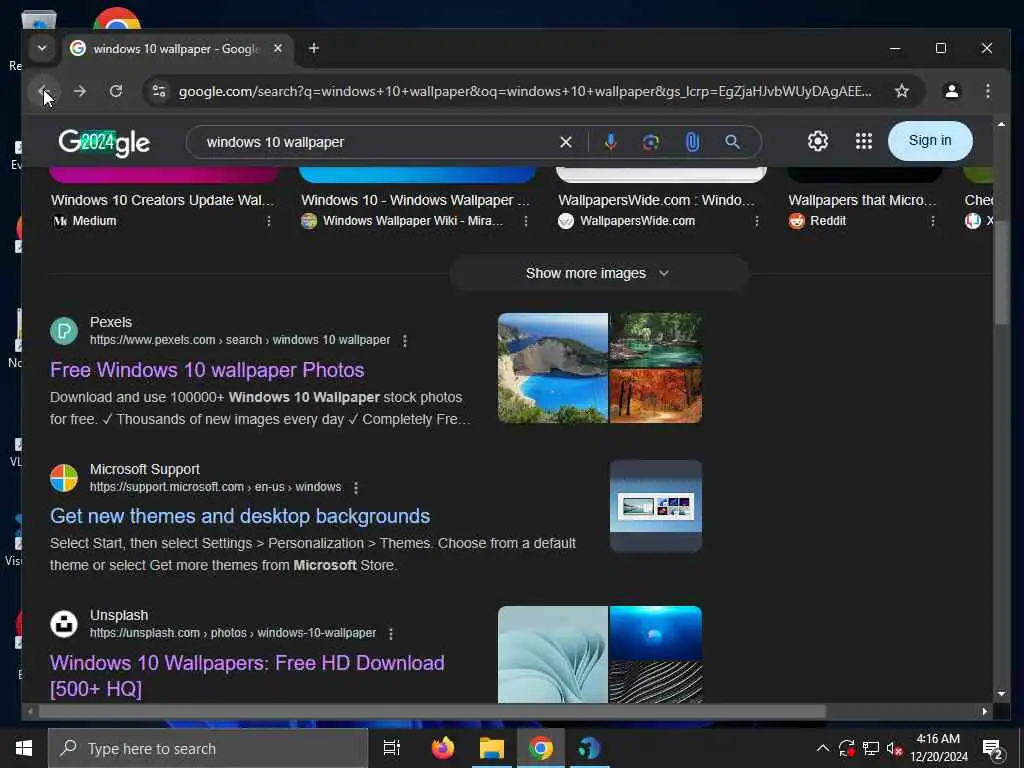Open the notification center icon

point(992,749)
